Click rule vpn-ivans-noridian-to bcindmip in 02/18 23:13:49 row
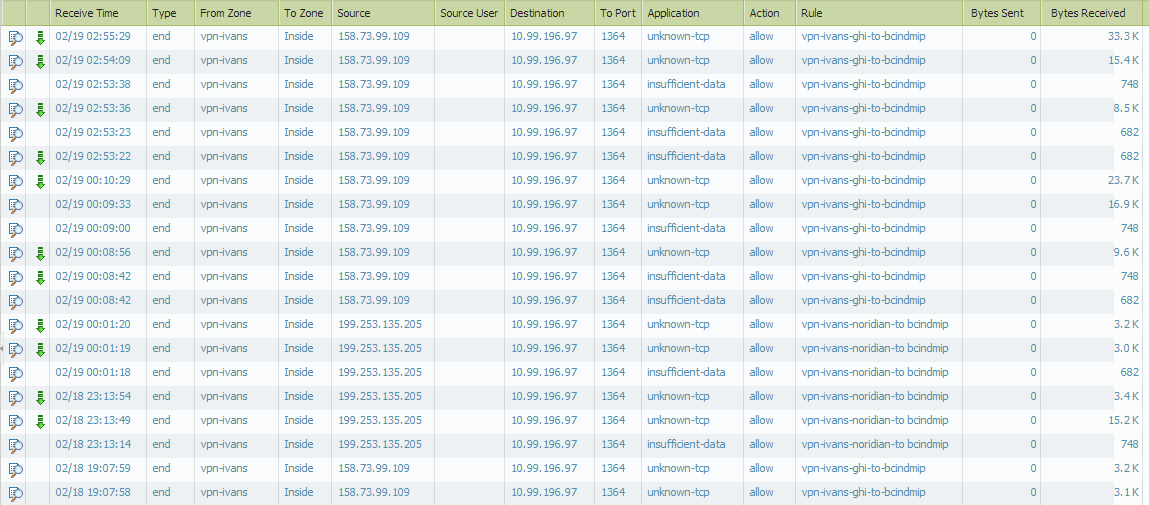Screen dimensions: 1149x505 pos(875,420)
